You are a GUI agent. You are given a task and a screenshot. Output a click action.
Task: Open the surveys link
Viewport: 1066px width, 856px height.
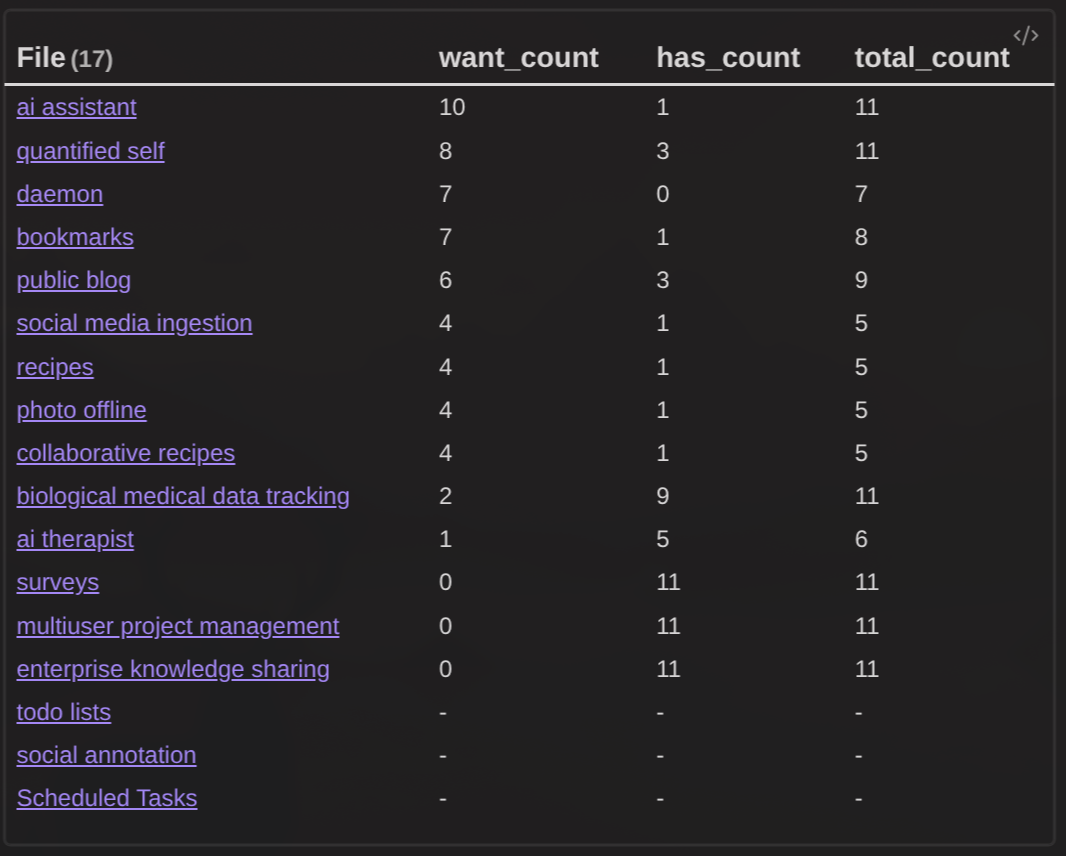[58, 582]
